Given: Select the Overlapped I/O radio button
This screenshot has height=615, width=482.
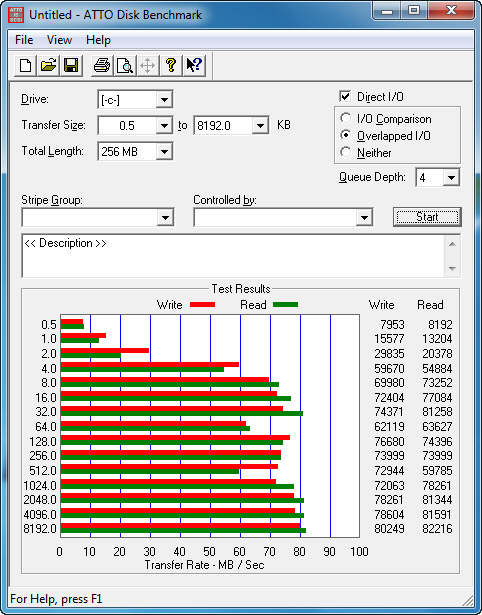Looking at the screenshot, I should pos(346,135).
